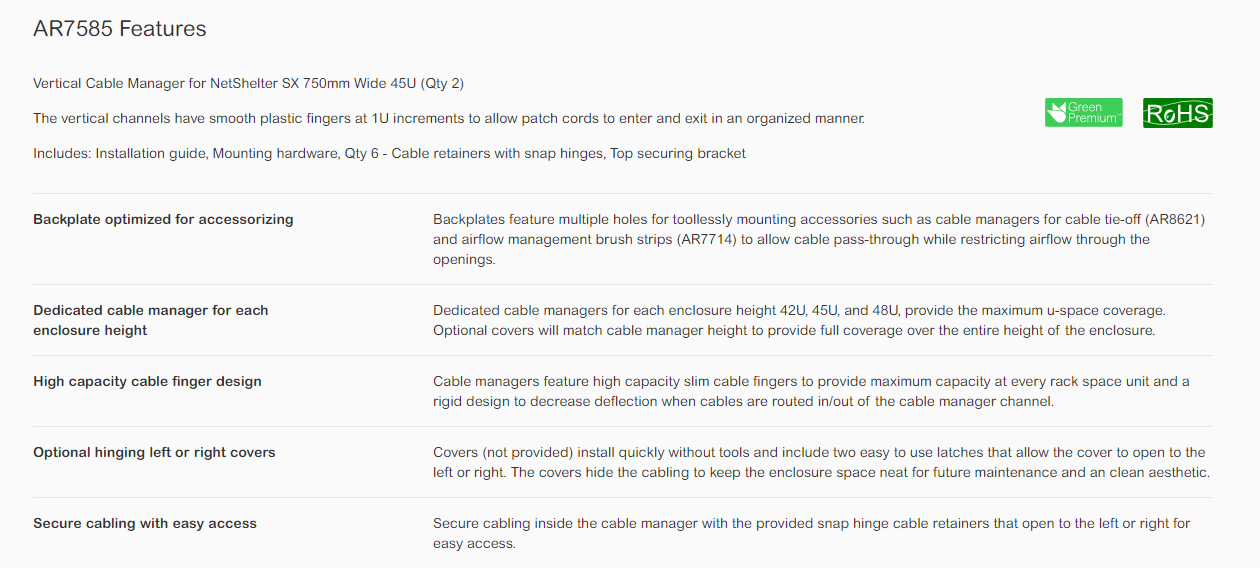The height and width of the screenshot is (568, 1260).
Task: Click the RoHS compliance logo
Action: 1177,113
